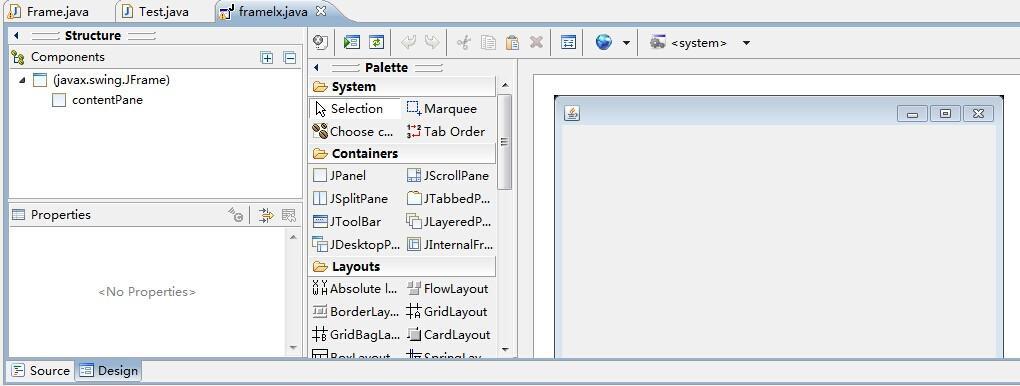Click the Properties panel scroll down arrow
1020x386 pixels.
coord(293,348)
